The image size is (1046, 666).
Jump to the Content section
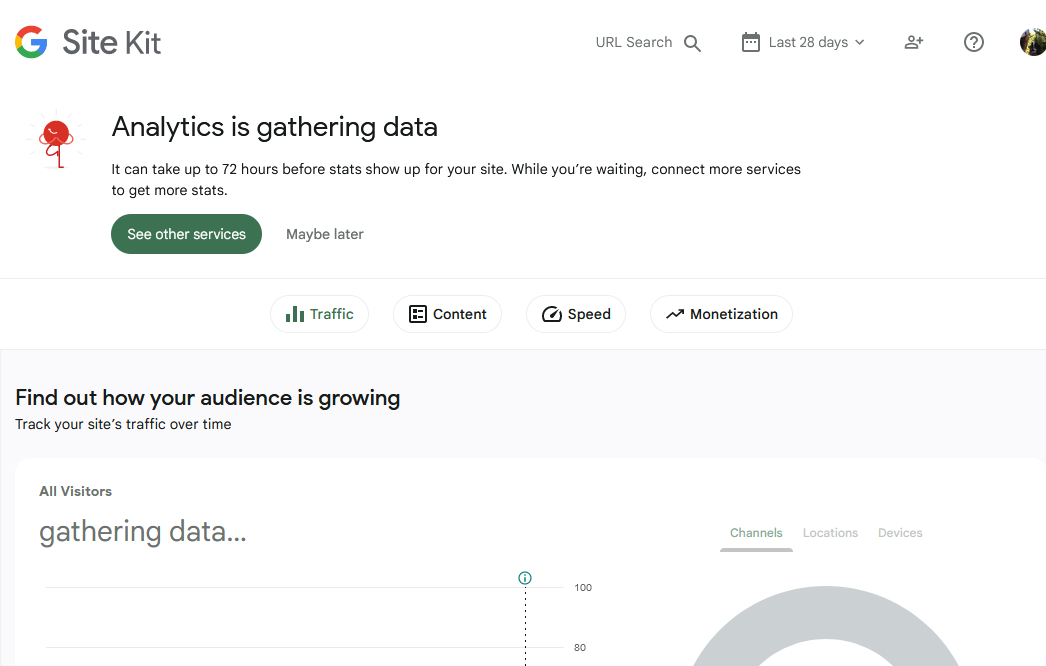tap(447, 314)
